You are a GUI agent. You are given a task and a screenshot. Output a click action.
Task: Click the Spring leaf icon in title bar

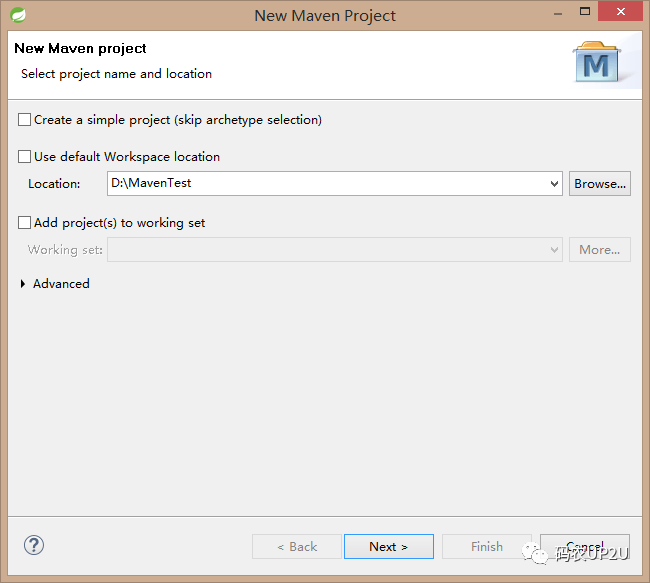coord(18,15)
